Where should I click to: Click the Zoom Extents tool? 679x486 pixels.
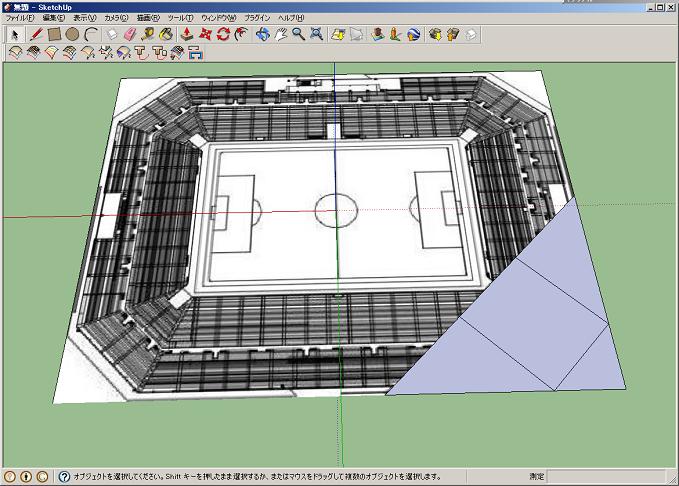coord(317,34)
